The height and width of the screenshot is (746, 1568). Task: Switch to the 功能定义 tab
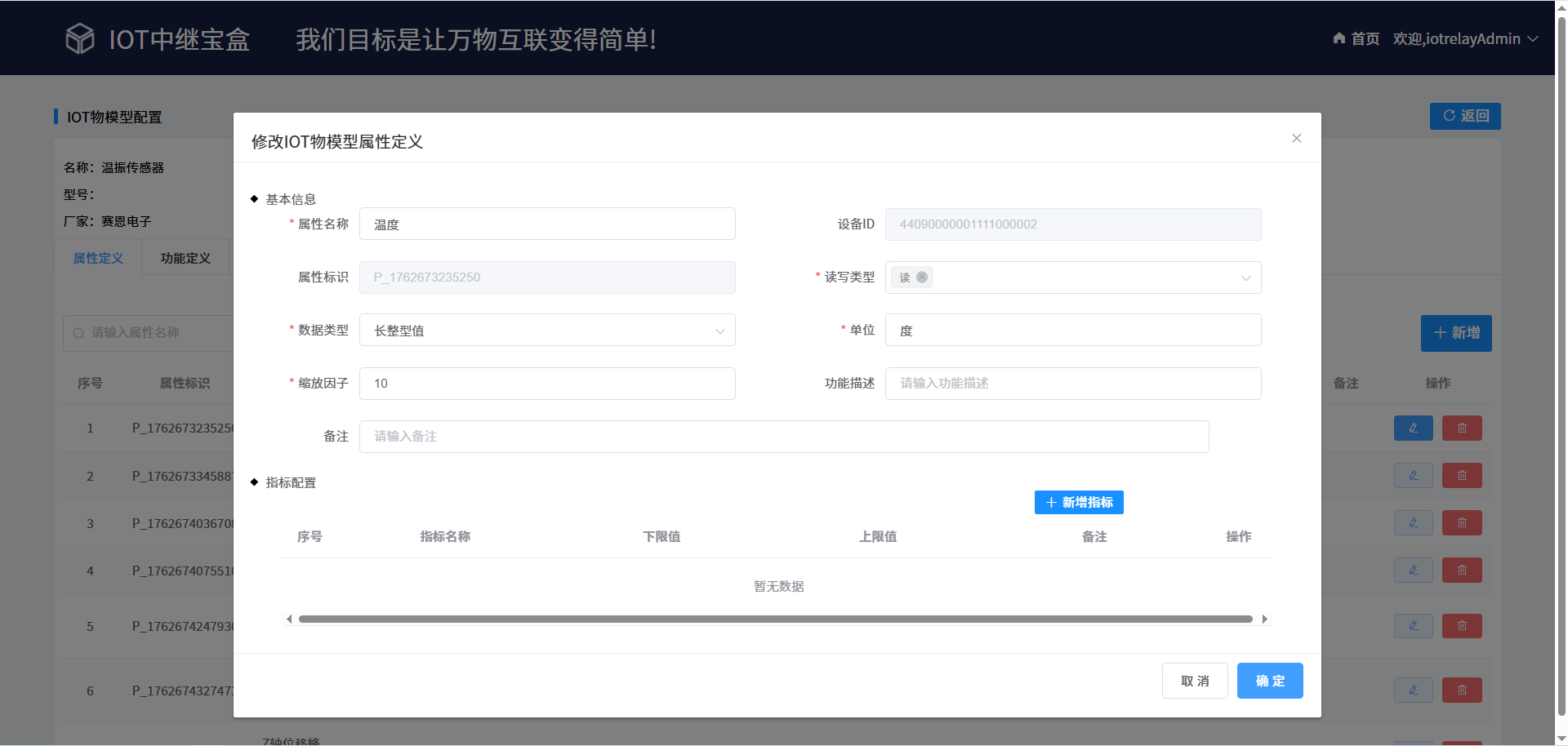(185, 258)
